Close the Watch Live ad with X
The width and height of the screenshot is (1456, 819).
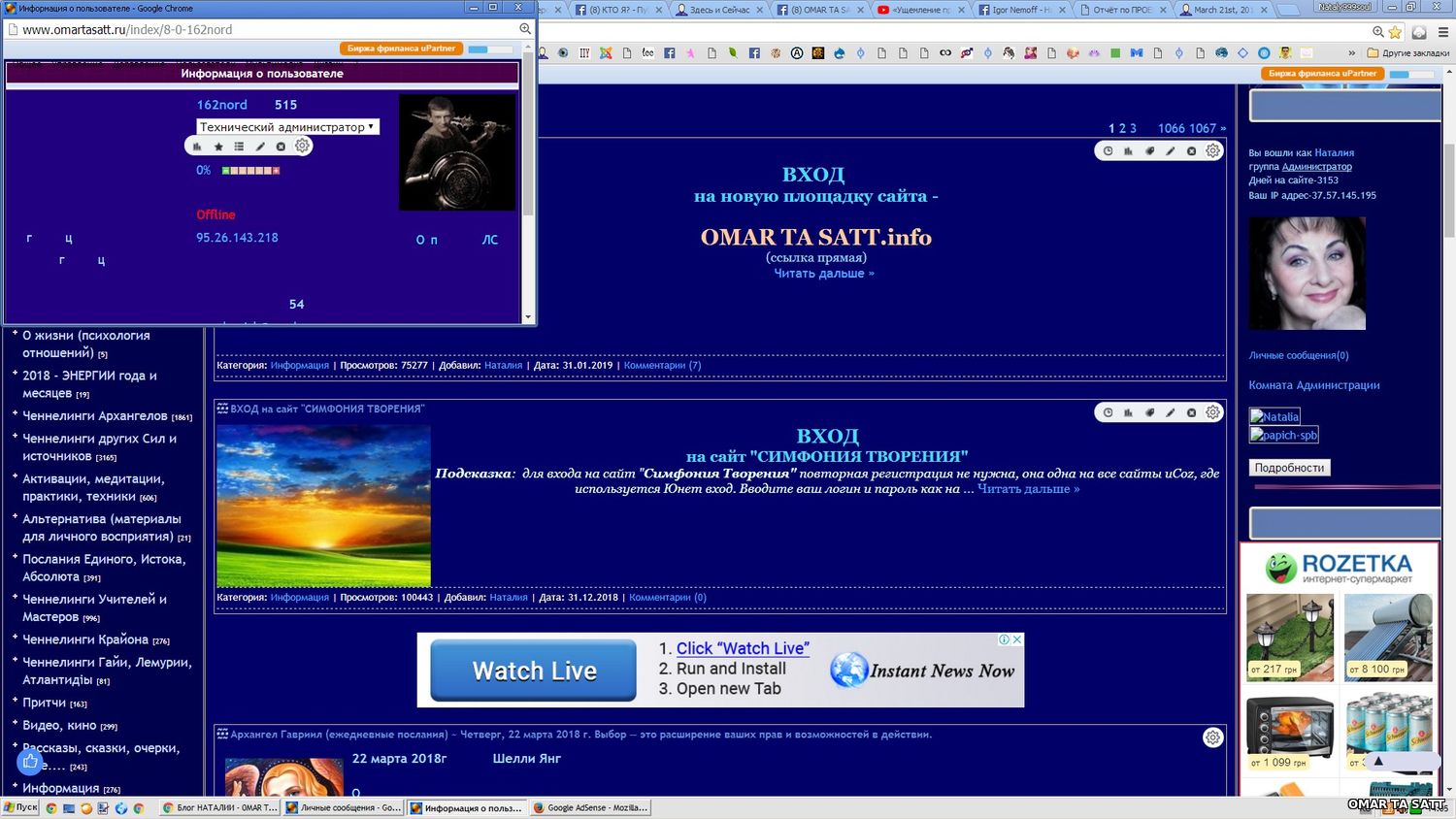(x=1017, y=639)
